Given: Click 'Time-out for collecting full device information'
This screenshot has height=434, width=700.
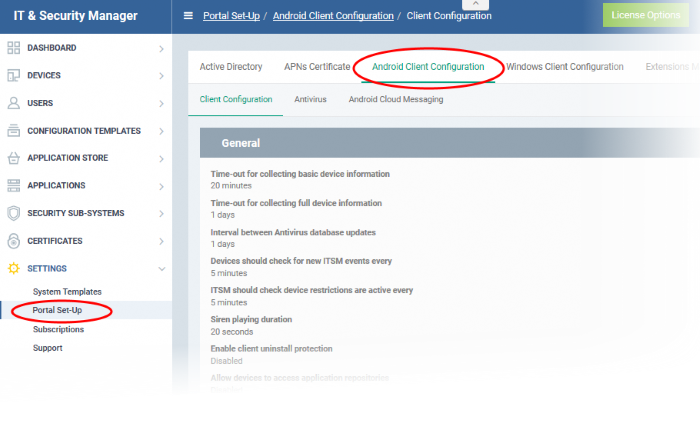Looking at the screenshot, I should [x=296, y=203].
